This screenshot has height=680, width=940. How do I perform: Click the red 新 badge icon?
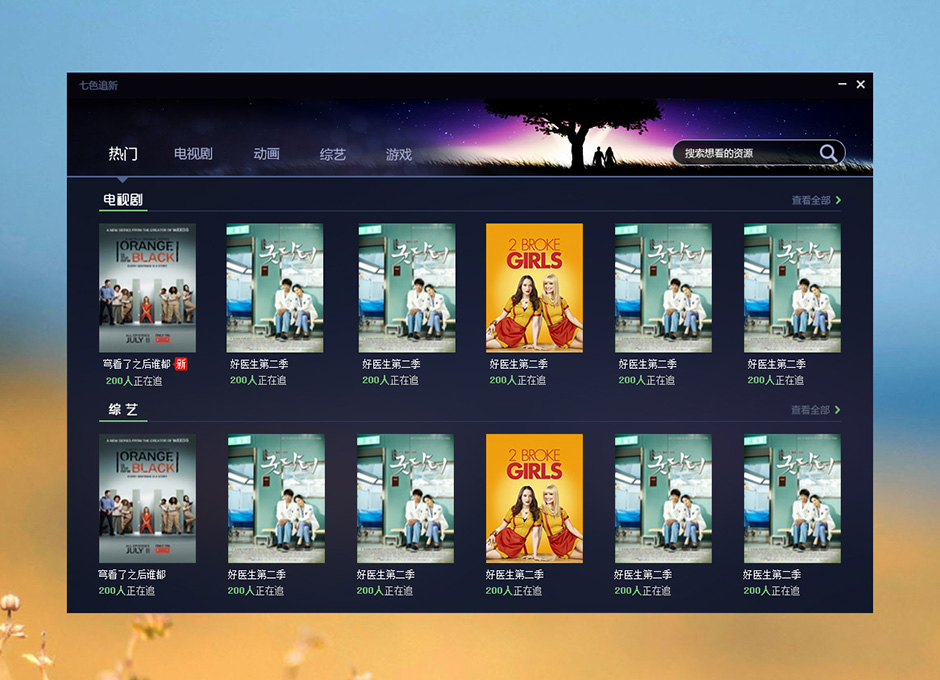pos(180,364)
